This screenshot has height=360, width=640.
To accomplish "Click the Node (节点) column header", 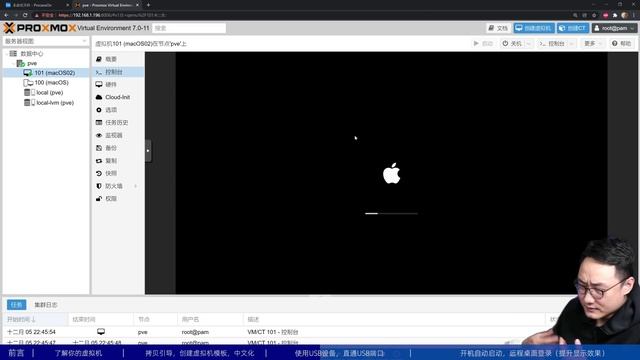I will 156,319.
